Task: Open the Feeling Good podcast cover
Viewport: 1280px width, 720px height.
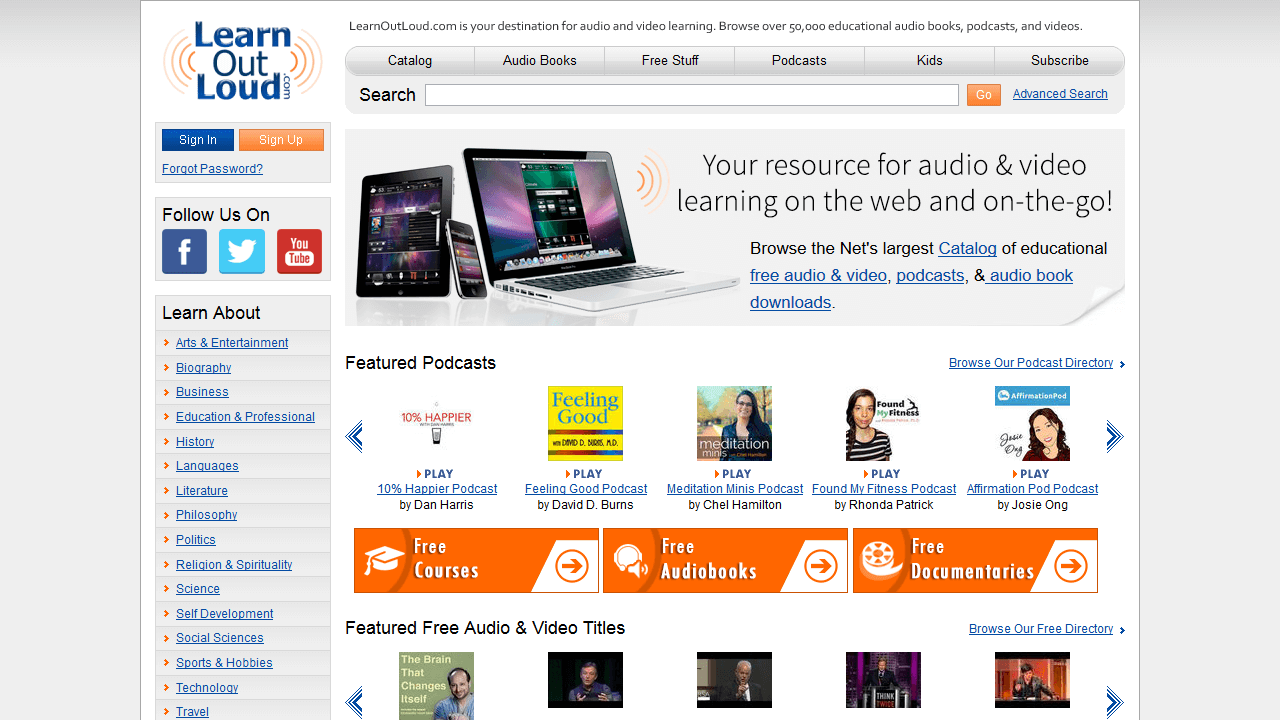Action: (x=585, y=424)
